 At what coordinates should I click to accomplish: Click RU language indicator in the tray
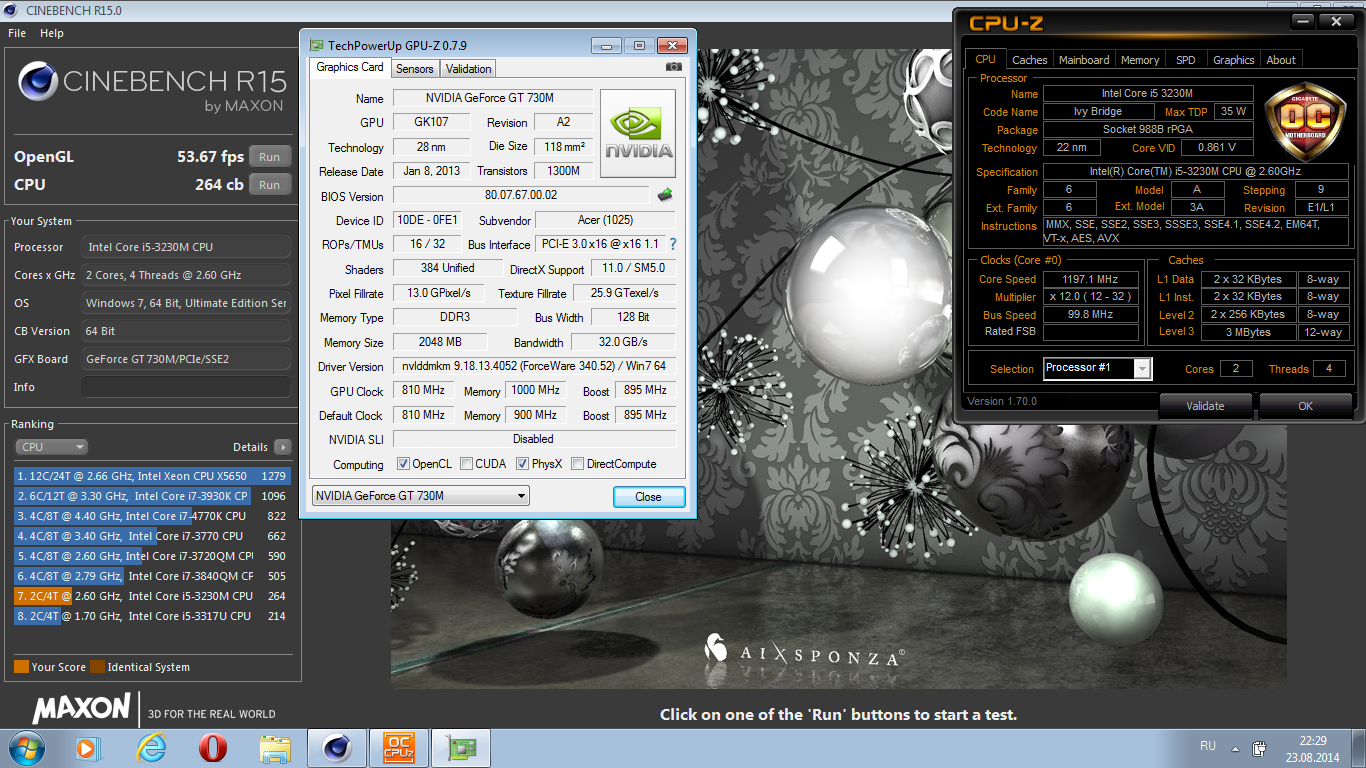[x=1207, y=746]
